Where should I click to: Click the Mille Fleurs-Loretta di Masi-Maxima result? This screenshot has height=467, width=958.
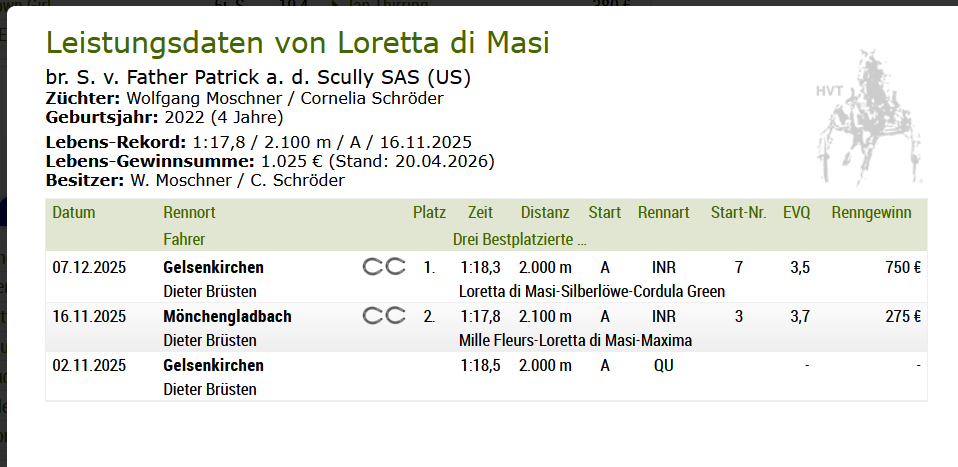click(575, 340)
